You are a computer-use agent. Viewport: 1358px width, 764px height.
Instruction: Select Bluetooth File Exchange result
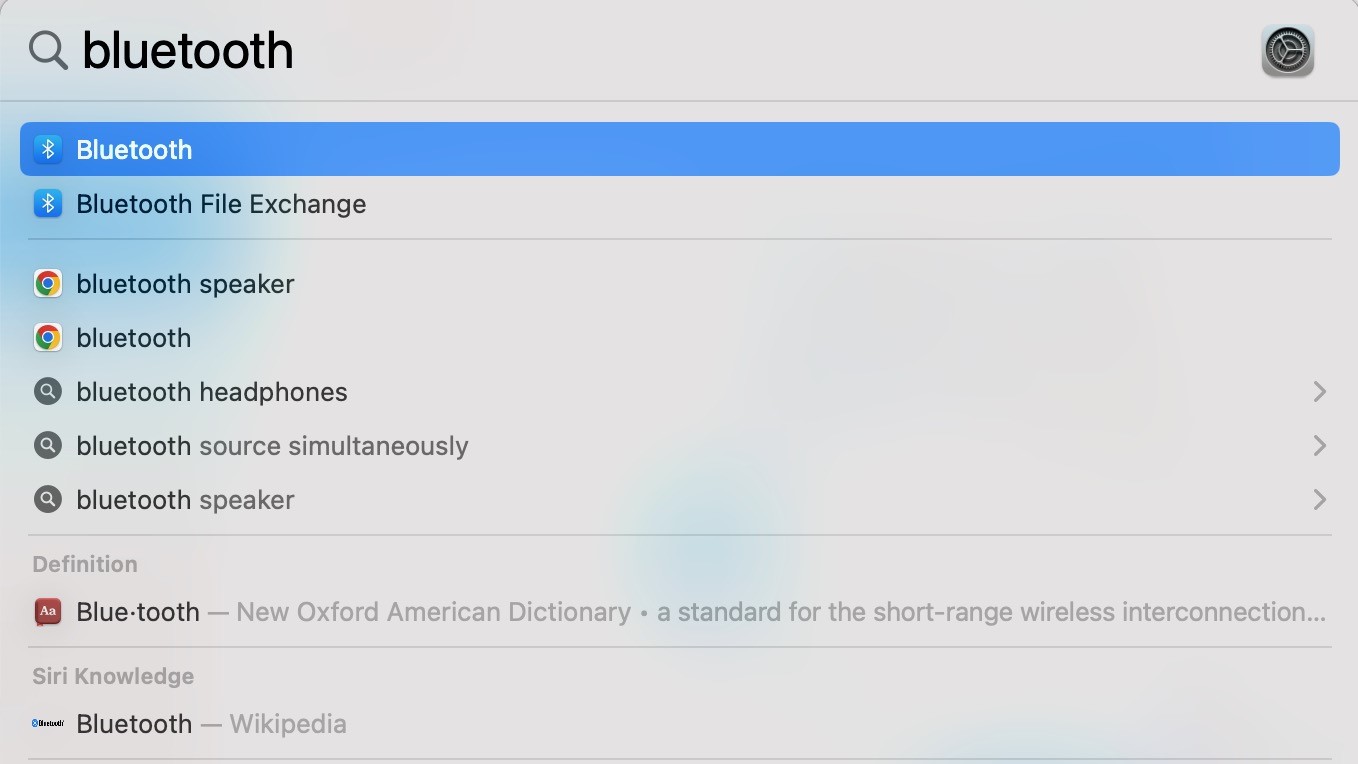point(680,203)
